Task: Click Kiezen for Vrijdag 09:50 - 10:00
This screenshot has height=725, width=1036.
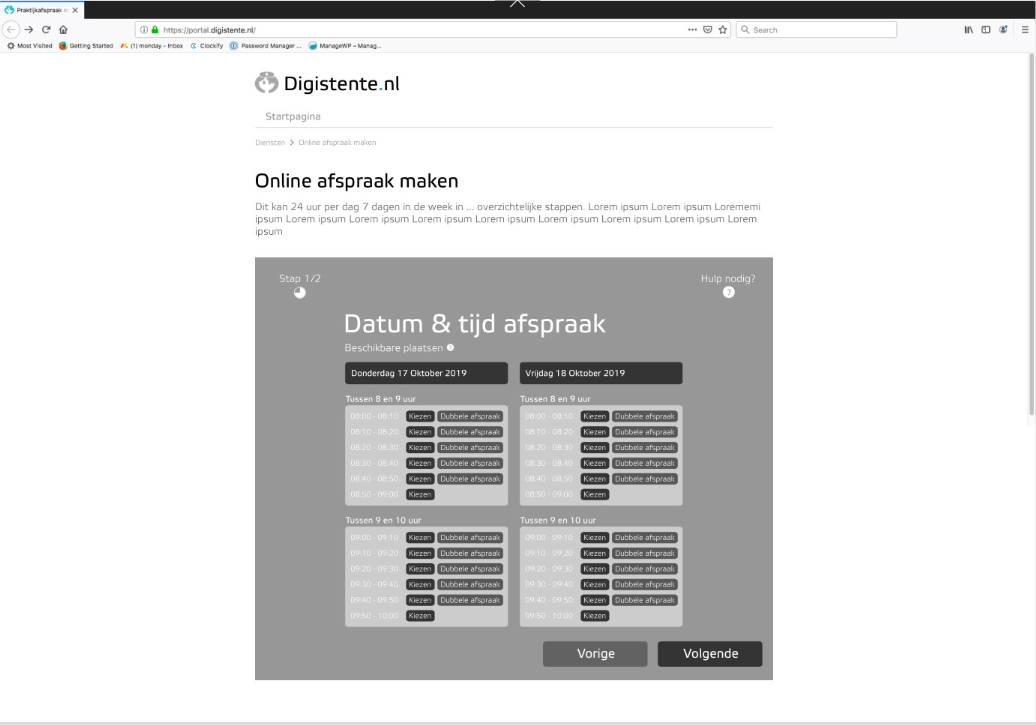Action: pos(595,616)
